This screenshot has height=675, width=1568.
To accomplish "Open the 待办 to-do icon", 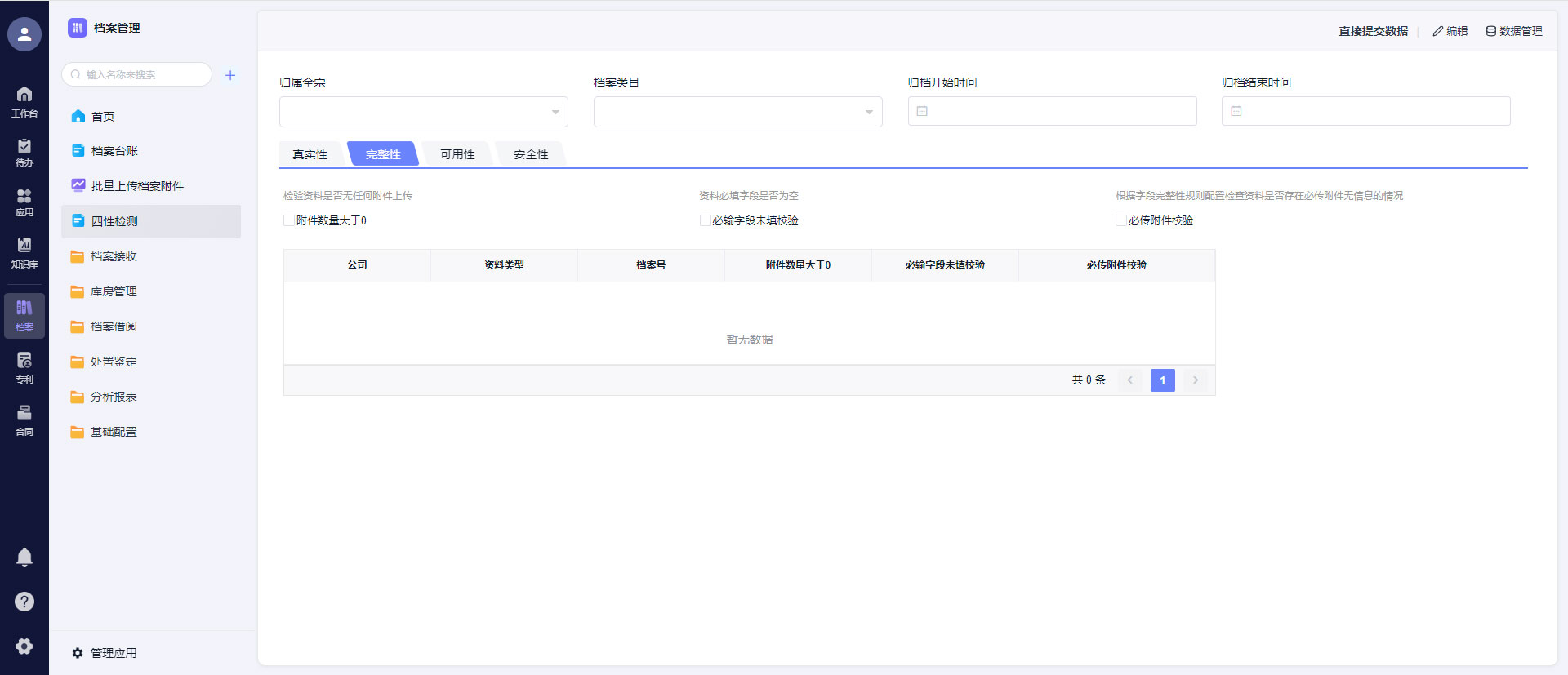I will (24, 152).
